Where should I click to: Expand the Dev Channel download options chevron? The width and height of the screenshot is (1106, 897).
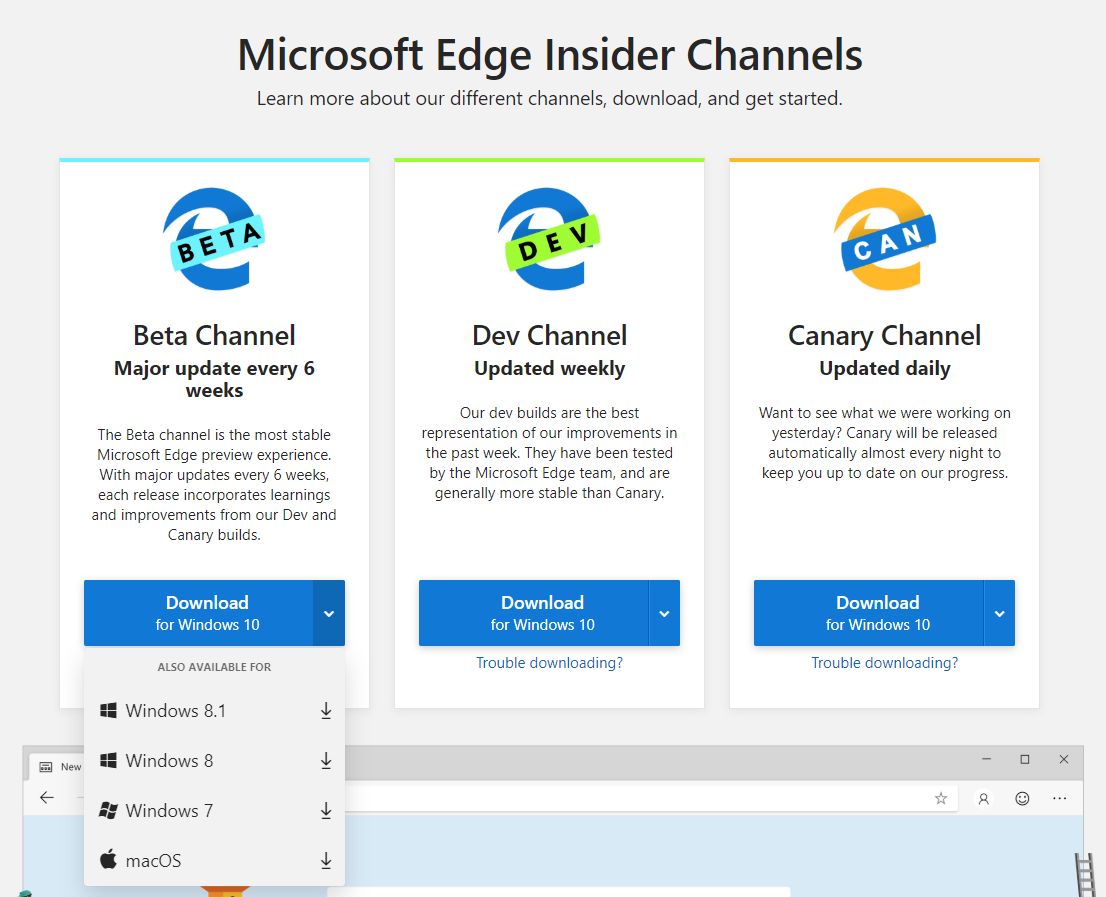coord(664,614)
